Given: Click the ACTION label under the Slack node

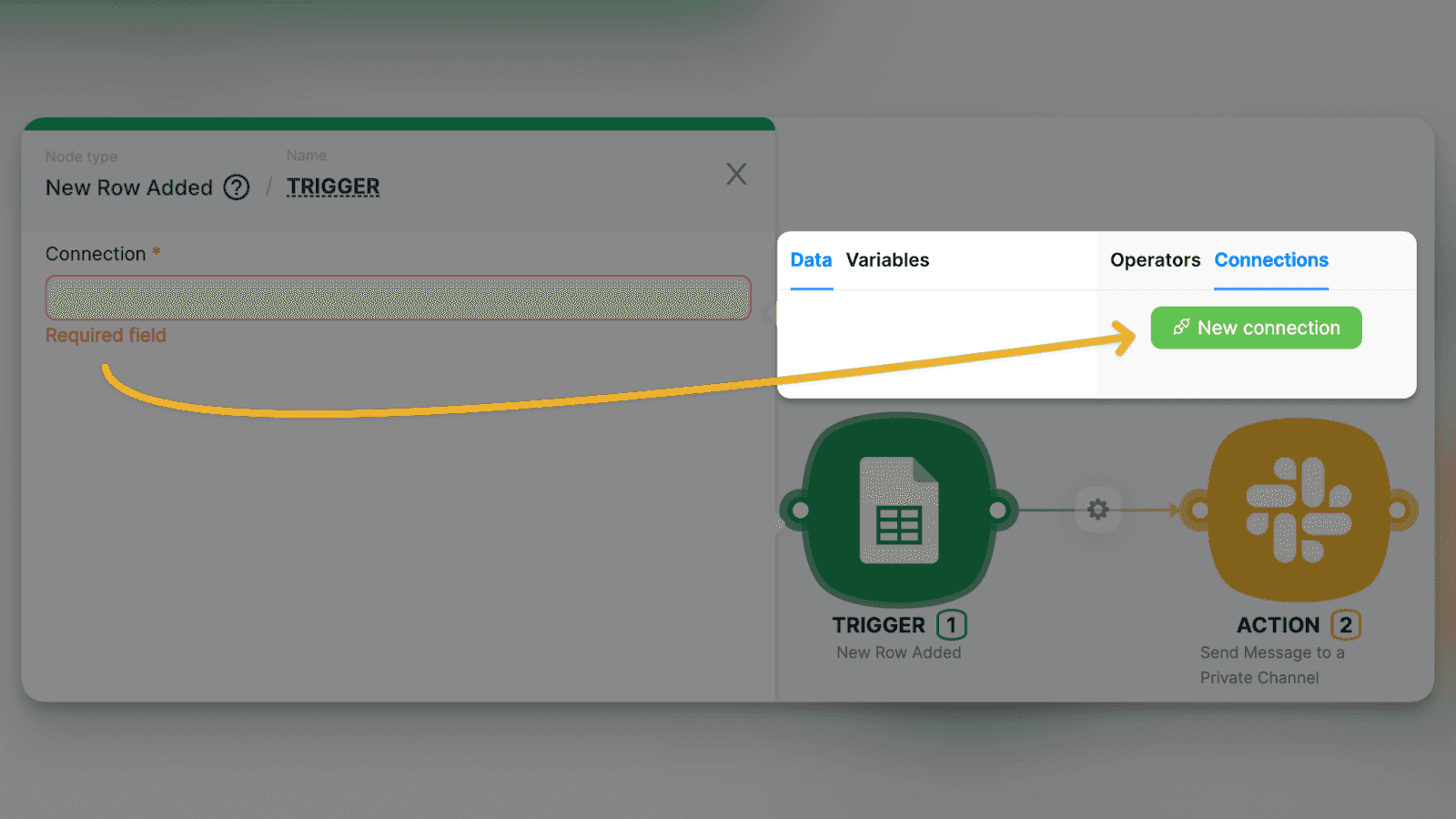Looking at the screenshot, I should 1278,625.
